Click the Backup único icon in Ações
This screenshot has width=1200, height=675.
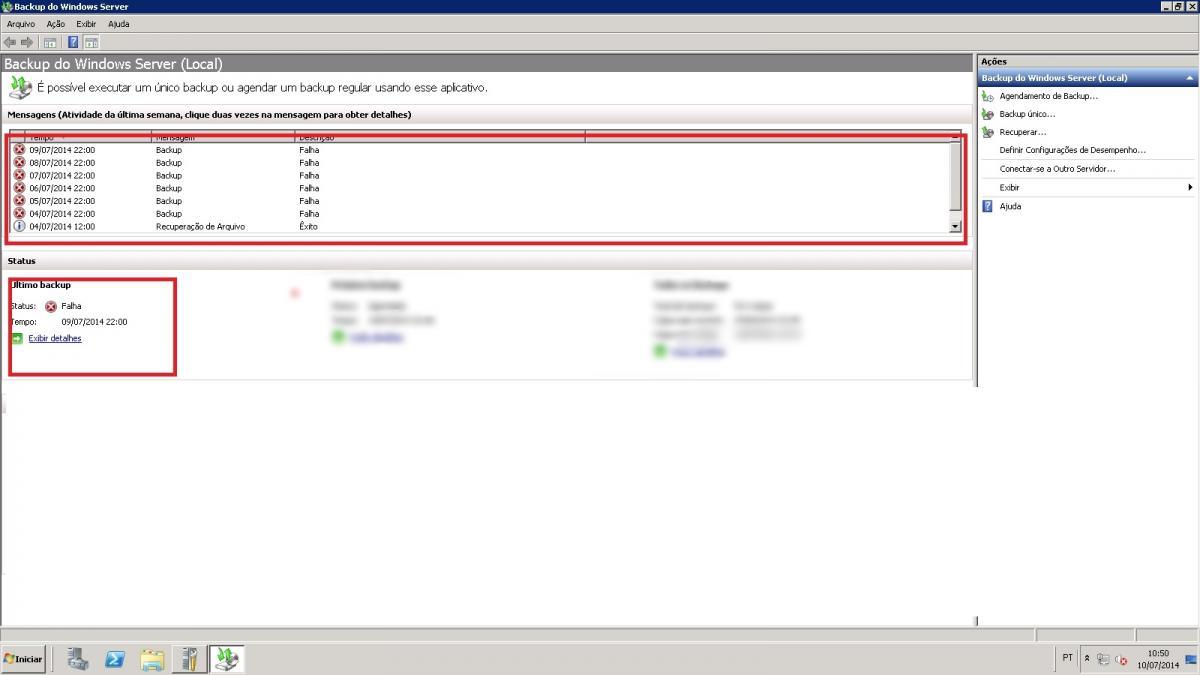pyautogui.click(x=988, y=114)
